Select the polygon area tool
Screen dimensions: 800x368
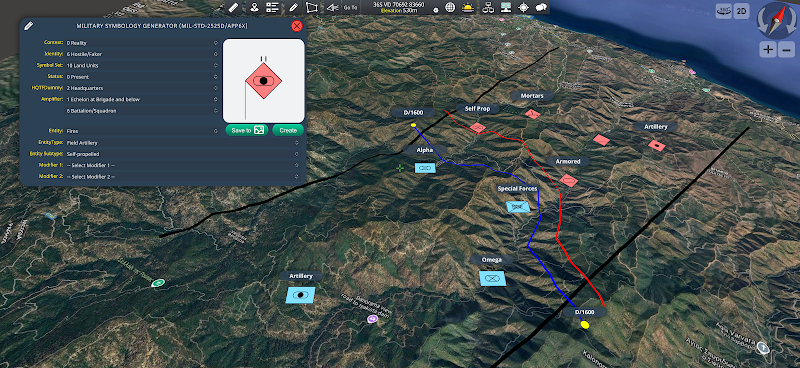pos(311,7)
